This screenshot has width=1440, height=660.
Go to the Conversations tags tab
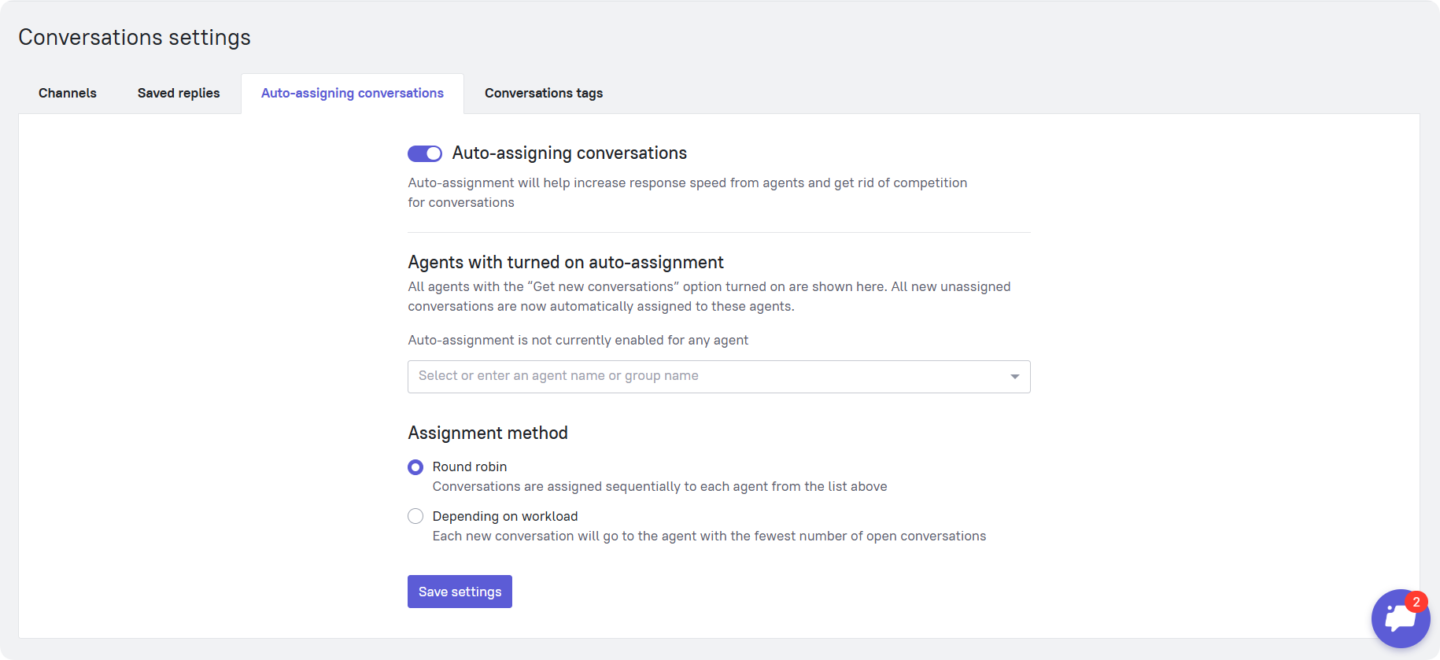tap(543, 93)
